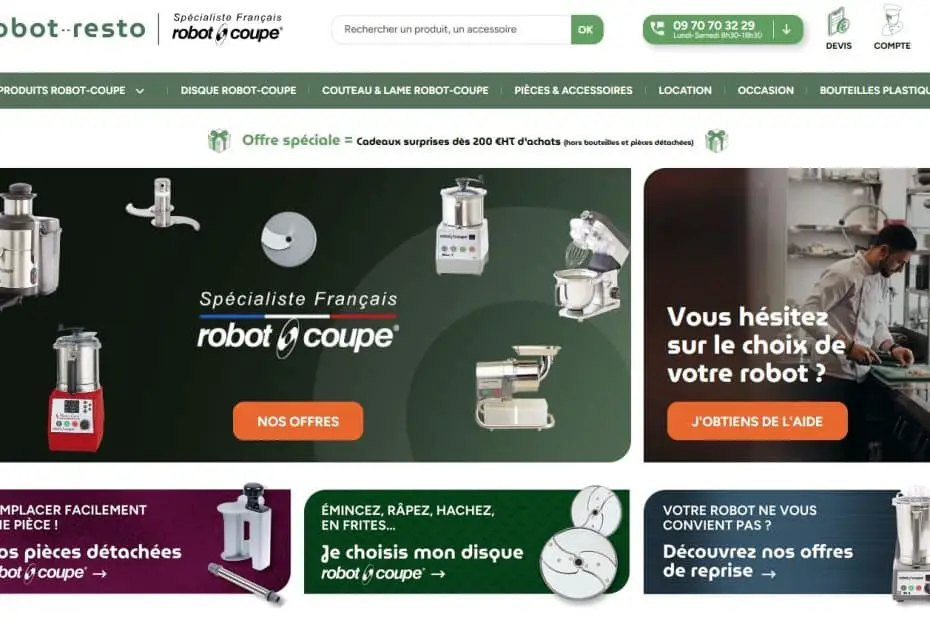
Task: Go to Pièces & Accessoires section
Action: pyautogui.click(x=573, y=90)
